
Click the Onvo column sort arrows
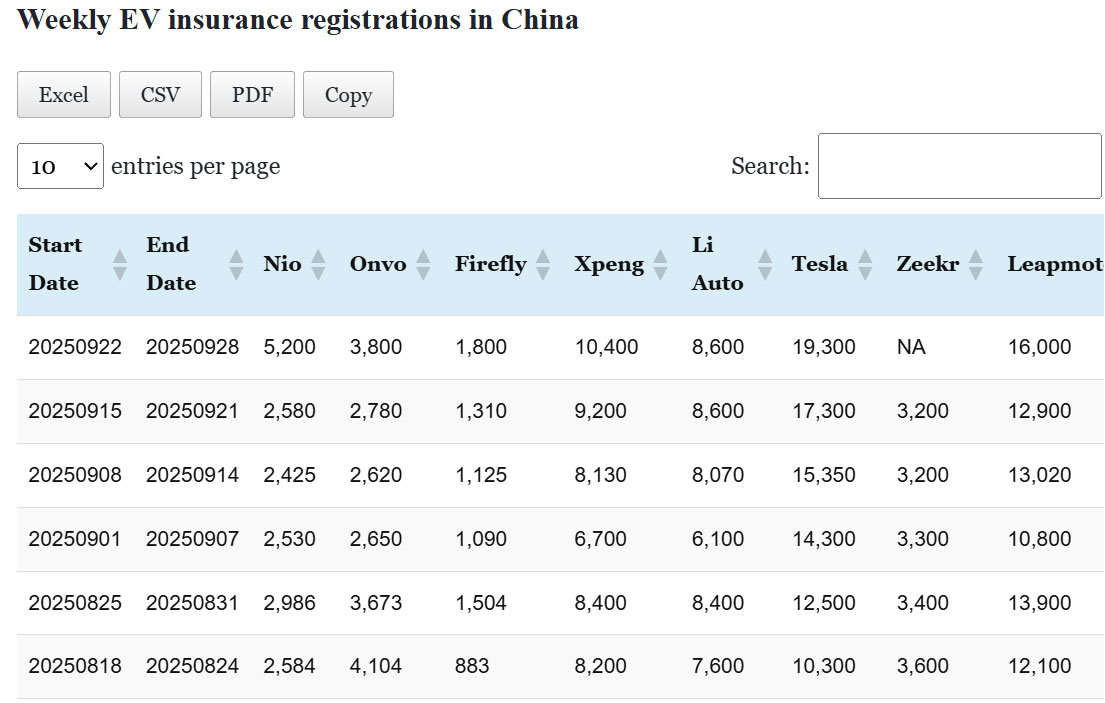click(423, 265)
